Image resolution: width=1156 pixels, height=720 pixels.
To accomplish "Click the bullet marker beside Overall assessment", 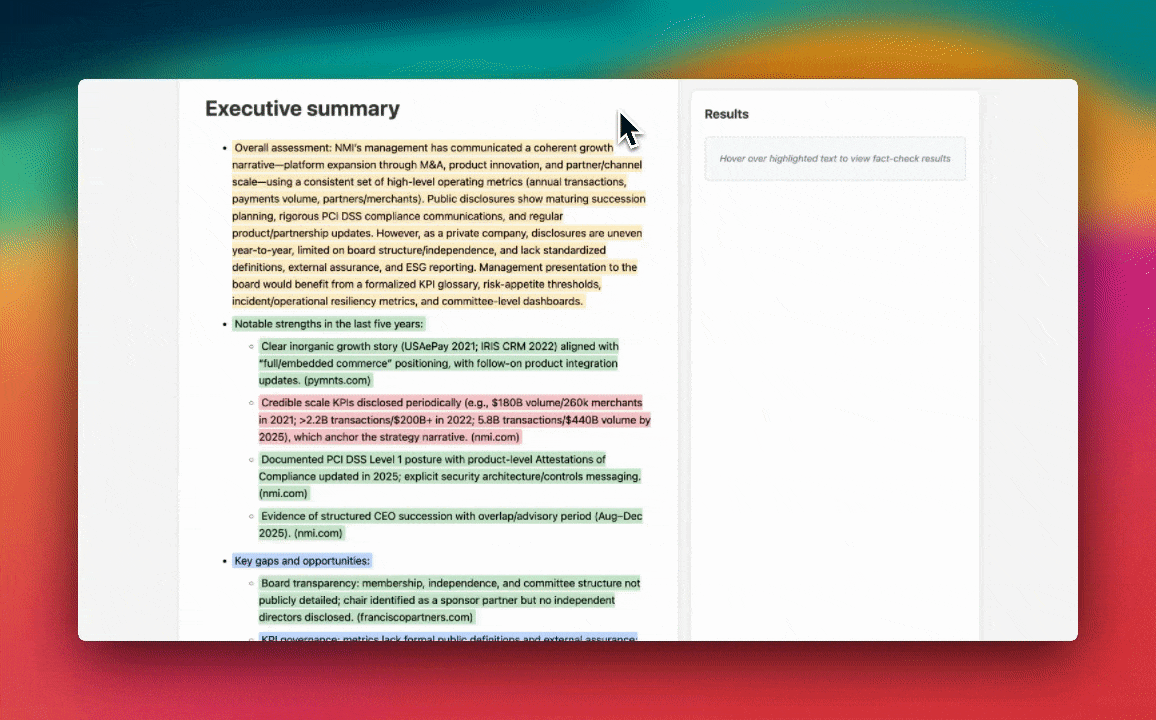I will (x=223, y=147).
